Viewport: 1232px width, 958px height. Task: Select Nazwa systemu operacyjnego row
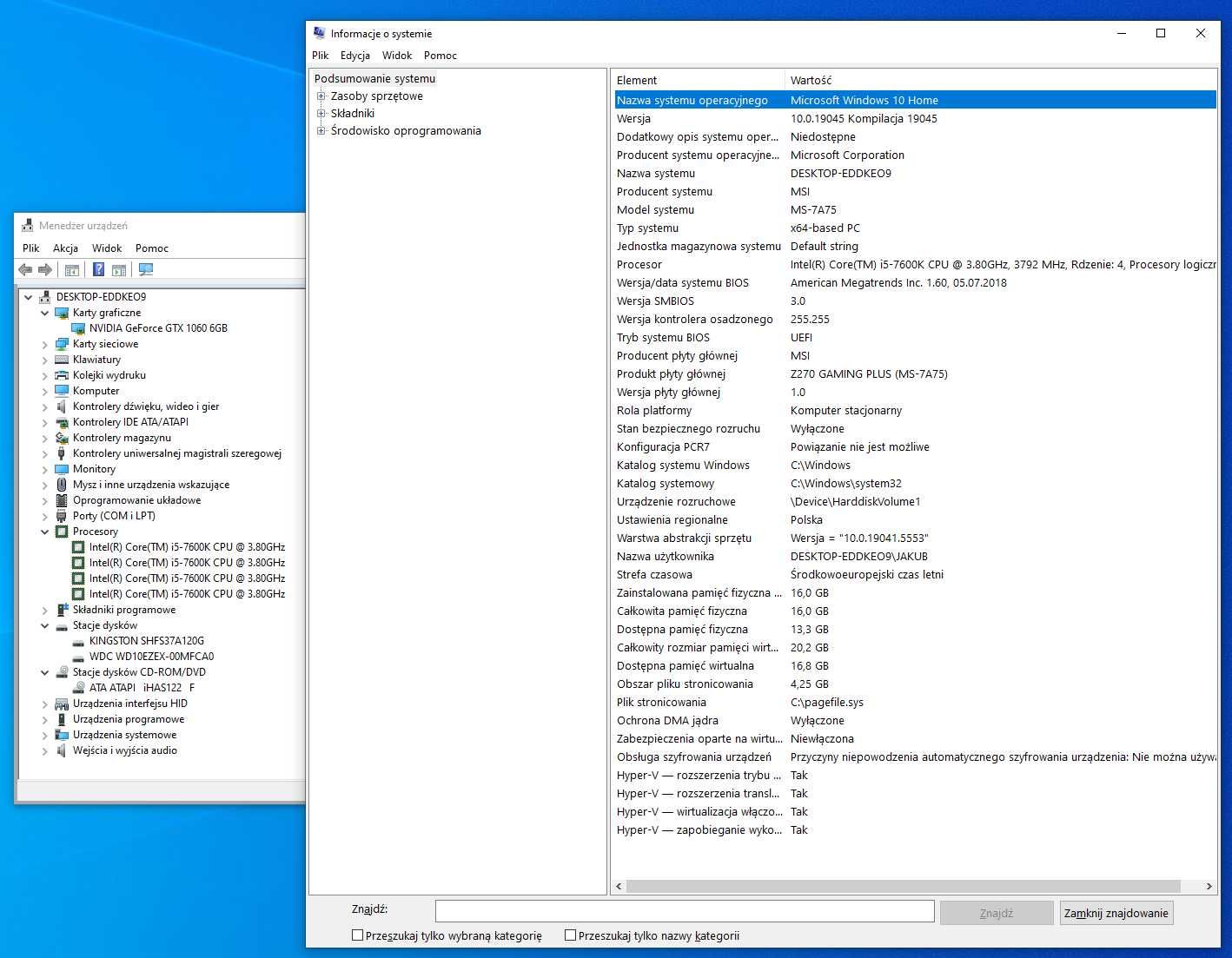(915, 101)
